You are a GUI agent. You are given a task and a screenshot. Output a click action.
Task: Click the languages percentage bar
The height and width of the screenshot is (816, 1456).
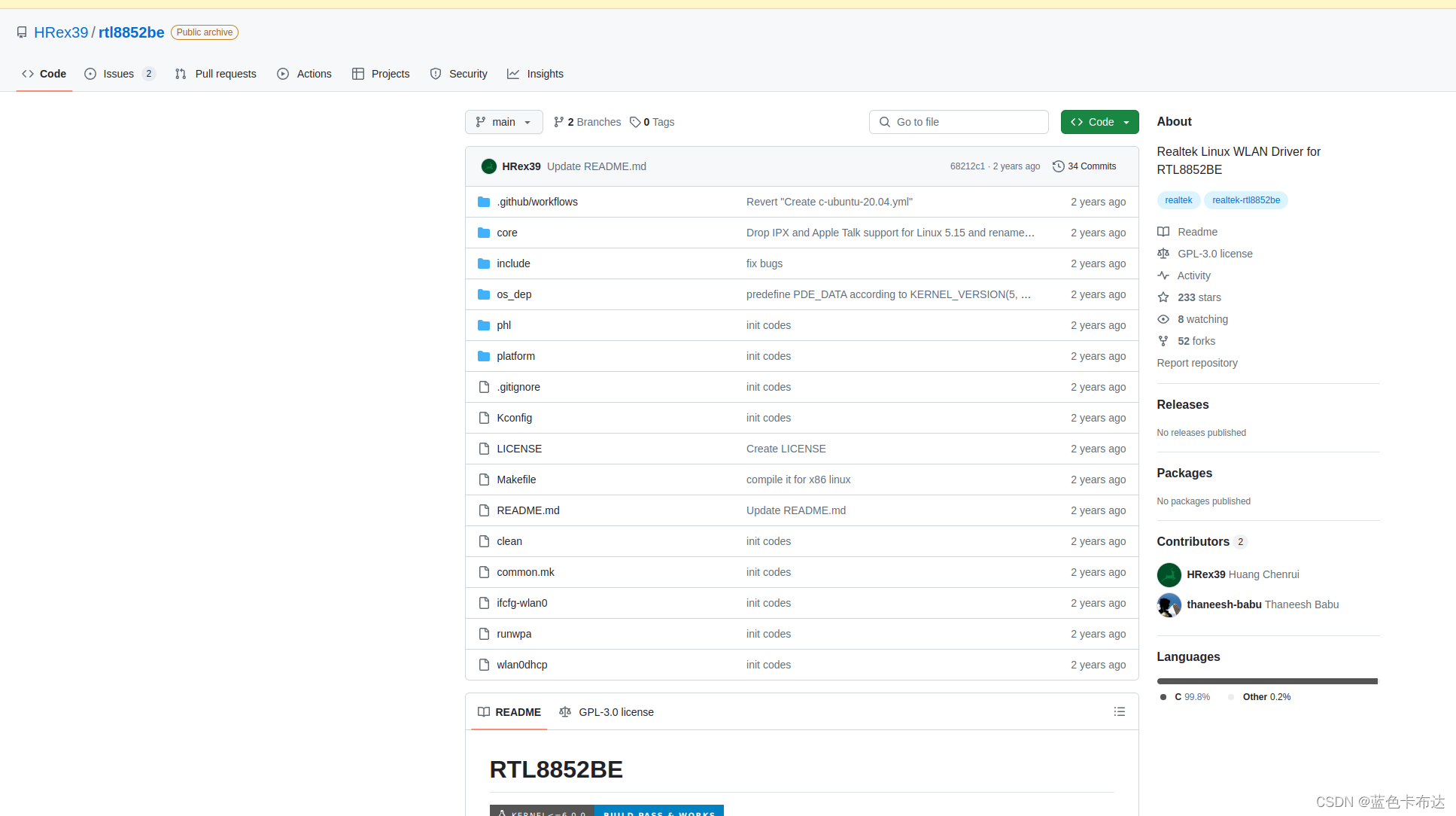click(x=1267, y=681)
